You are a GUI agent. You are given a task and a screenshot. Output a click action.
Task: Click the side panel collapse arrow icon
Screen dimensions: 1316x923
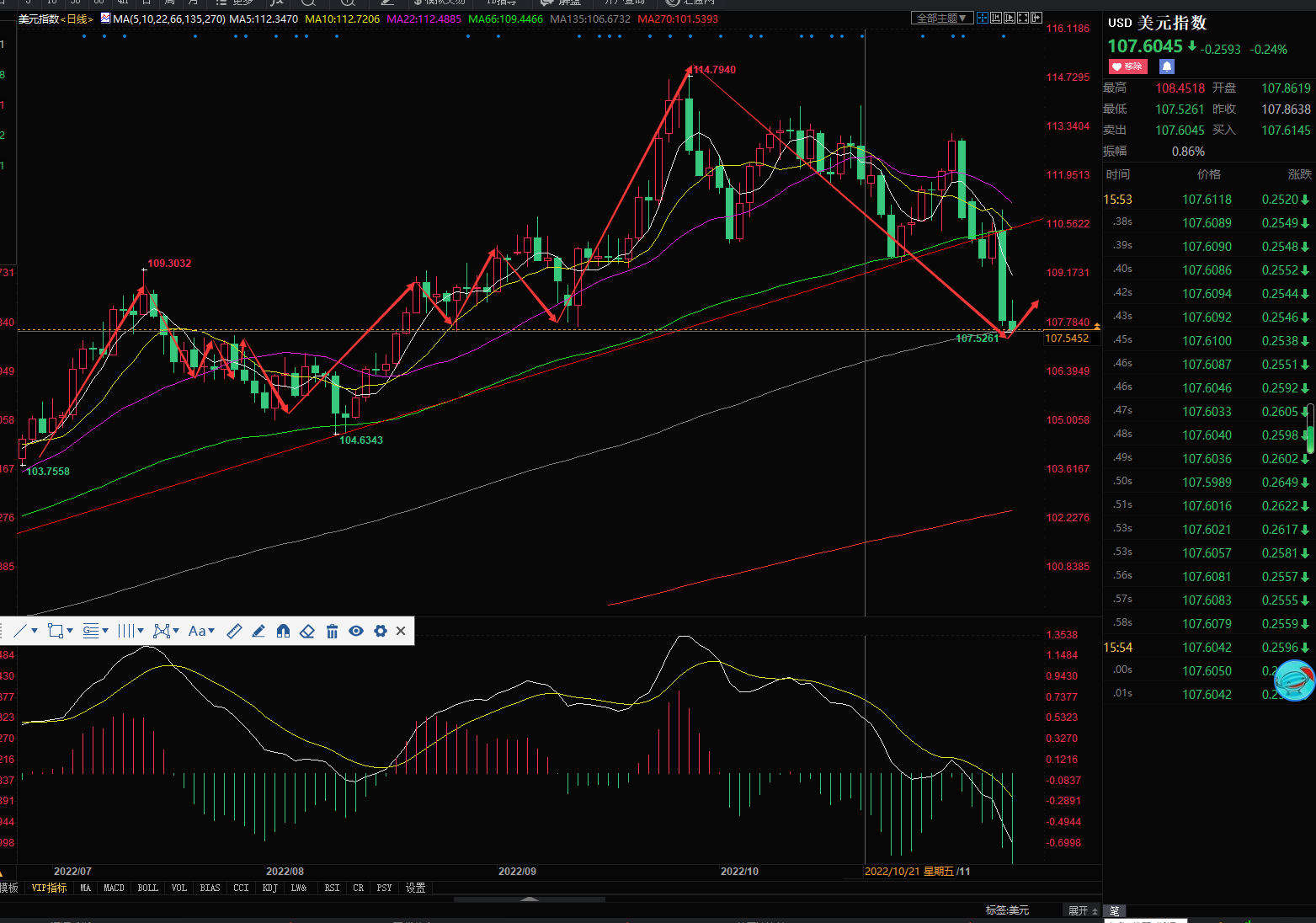click(x=1036, y=18)
